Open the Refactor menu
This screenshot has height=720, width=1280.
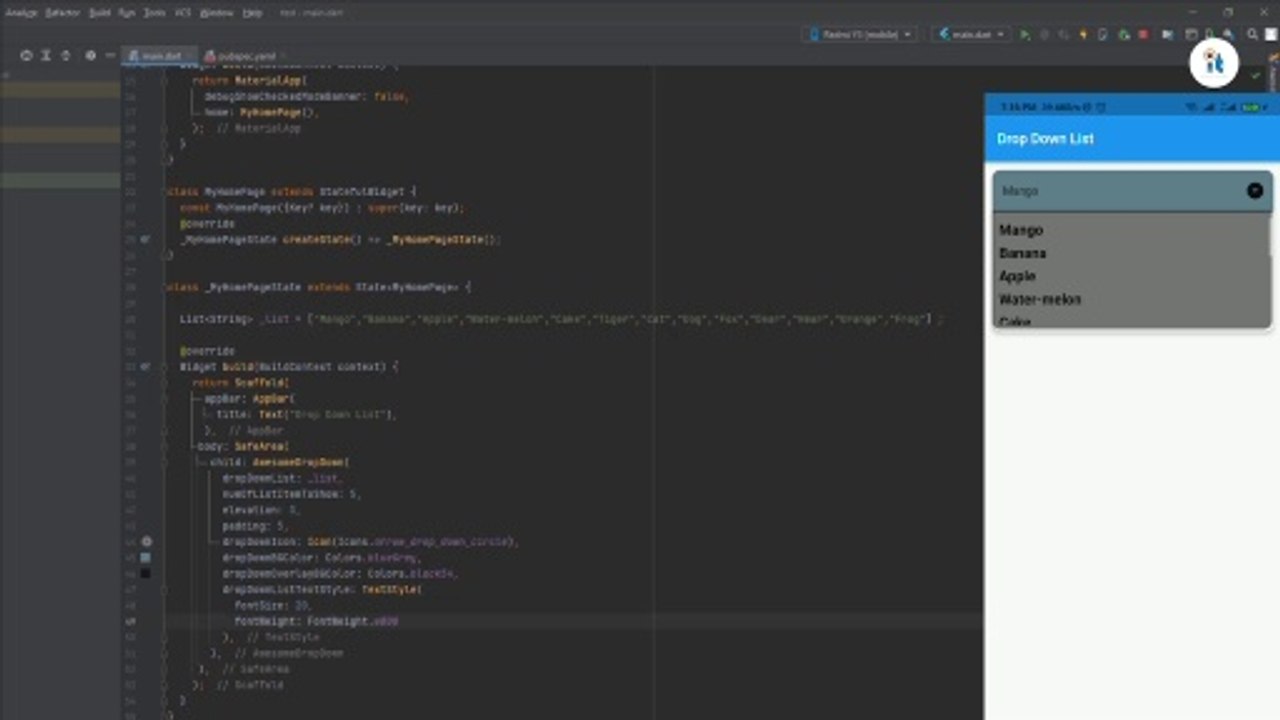(x=62, y=13)
